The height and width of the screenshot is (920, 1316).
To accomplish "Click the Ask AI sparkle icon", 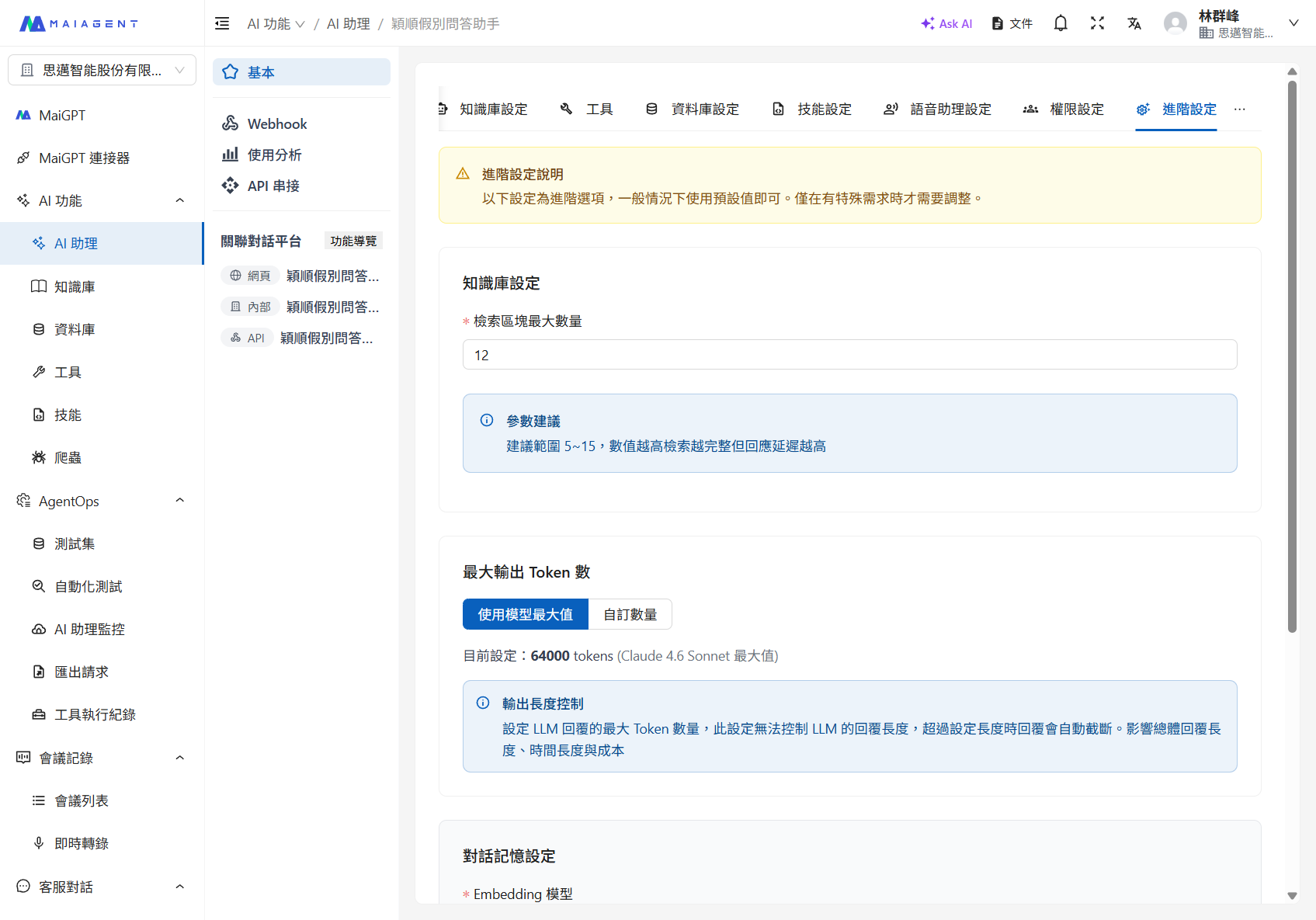I will 927,23.
